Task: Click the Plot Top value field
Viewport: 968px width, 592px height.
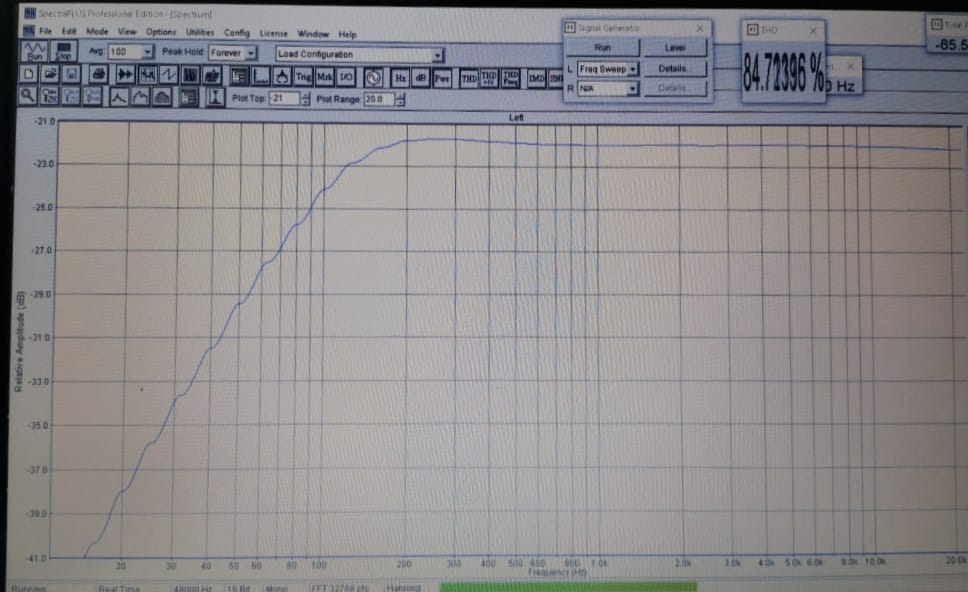Action: [x=282, y=98]
